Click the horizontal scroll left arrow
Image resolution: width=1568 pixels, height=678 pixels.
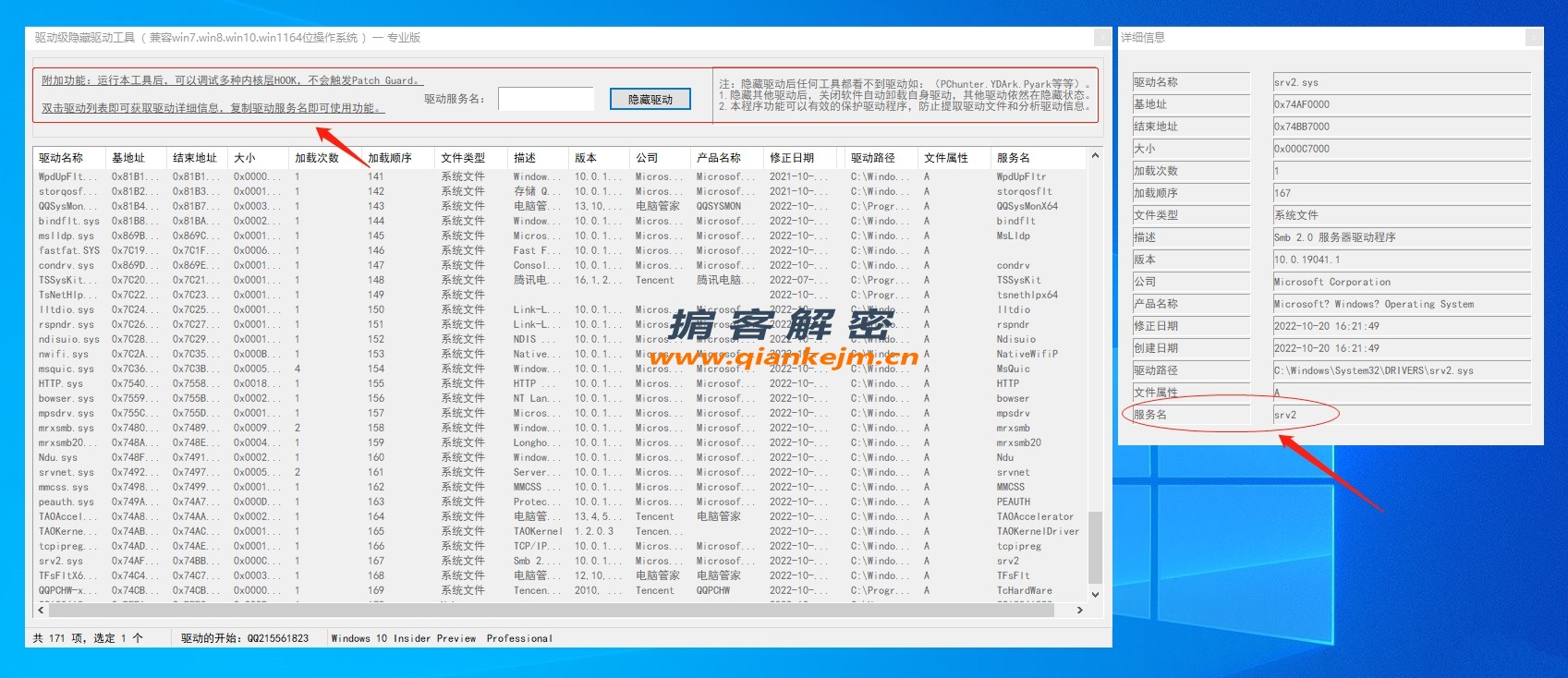pos(41,610)
